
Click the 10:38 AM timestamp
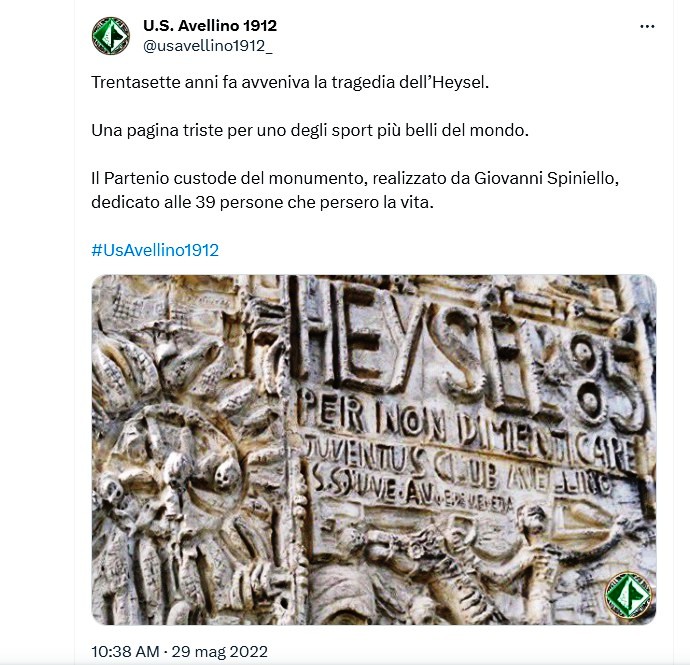point(125,651)
